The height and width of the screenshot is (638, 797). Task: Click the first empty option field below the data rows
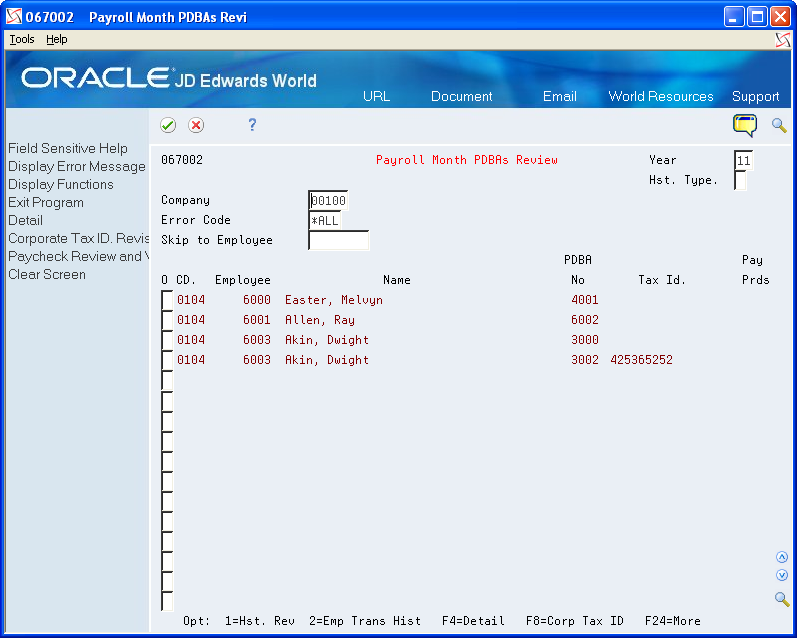pyautogui.click(x=167, y=380)
